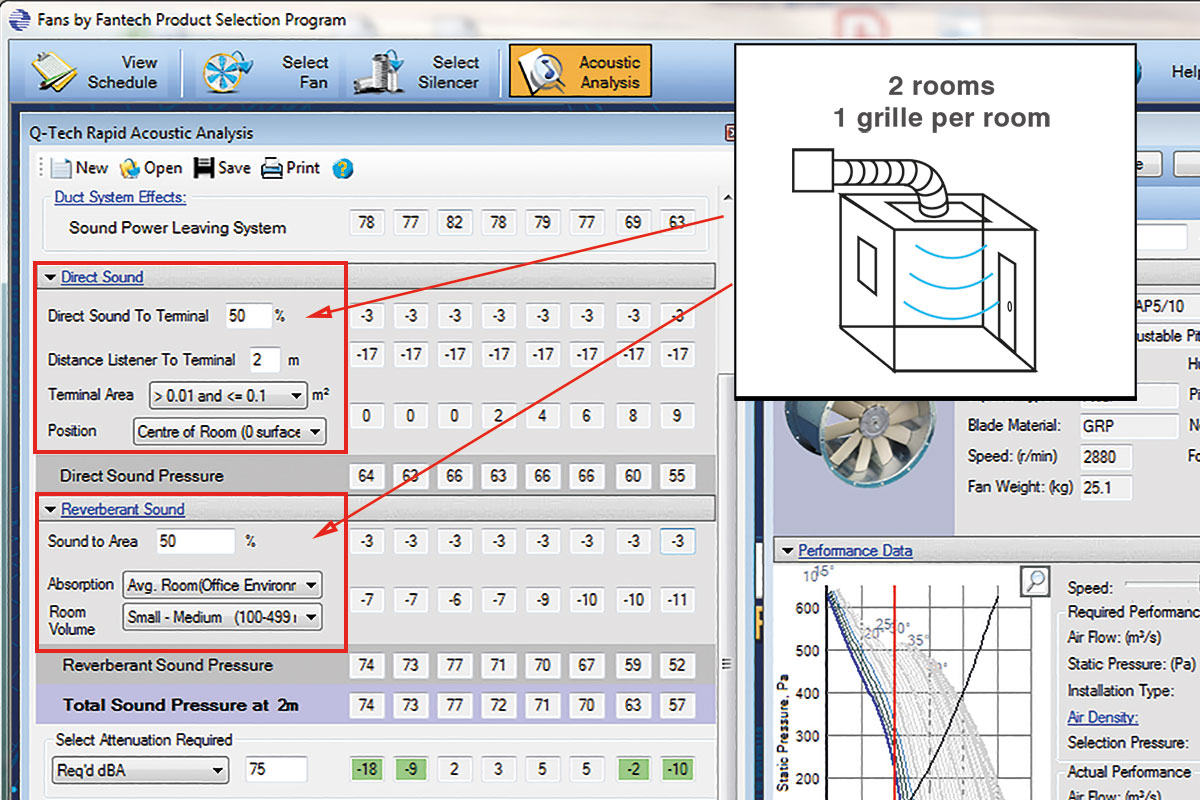Open the Absorption dropdown
The height and width of the screenshot is (800, 1200).
point(313,584)
